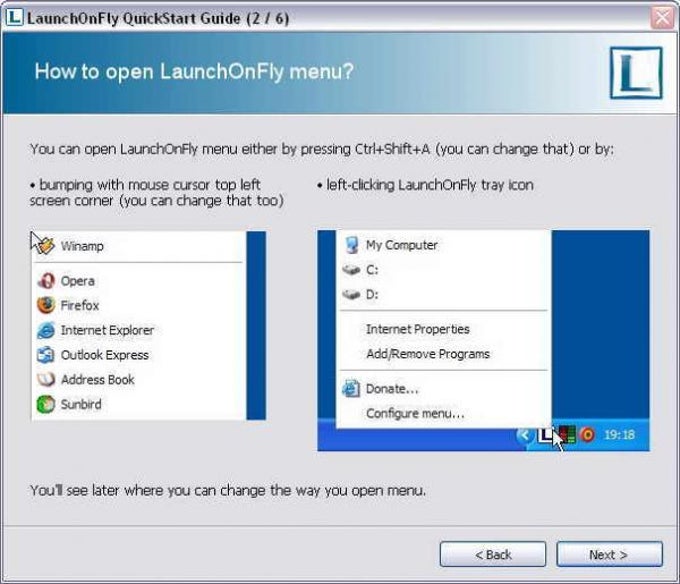
Task: Click the title bar LaunchOnFly icon
Action: coord(14,17)
